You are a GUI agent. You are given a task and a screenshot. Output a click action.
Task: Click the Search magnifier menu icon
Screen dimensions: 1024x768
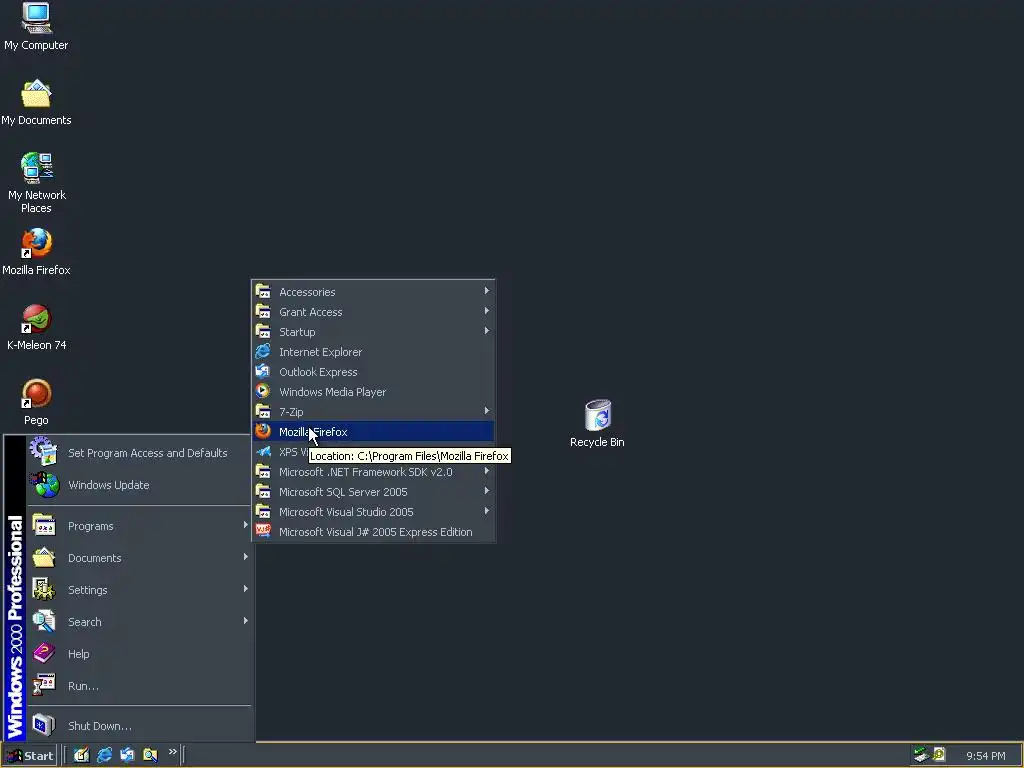point(44,621)
